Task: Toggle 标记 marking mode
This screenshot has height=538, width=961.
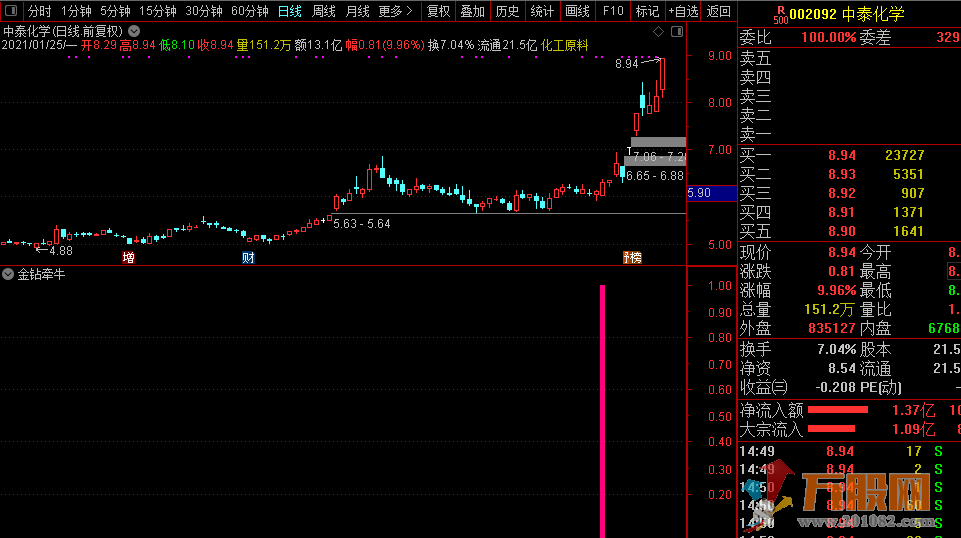Action: [x=647, y=11]
